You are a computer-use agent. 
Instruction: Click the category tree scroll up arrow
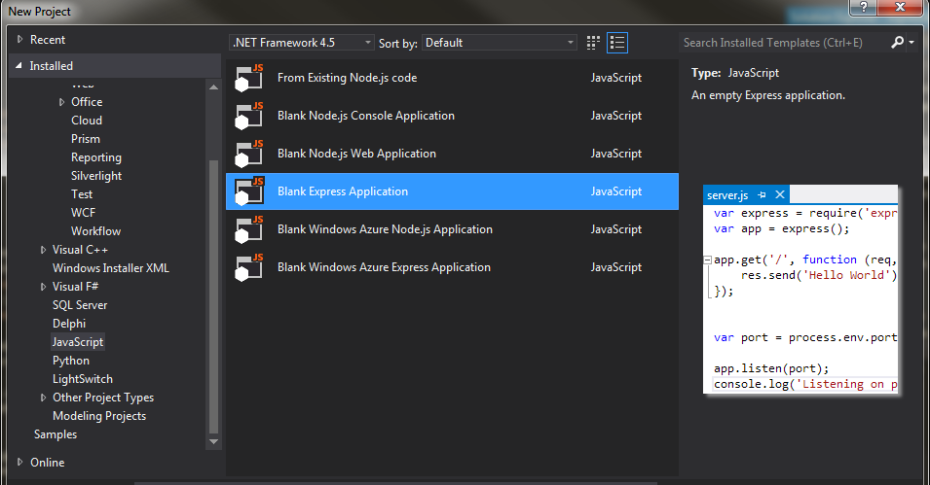click(214, 87)
